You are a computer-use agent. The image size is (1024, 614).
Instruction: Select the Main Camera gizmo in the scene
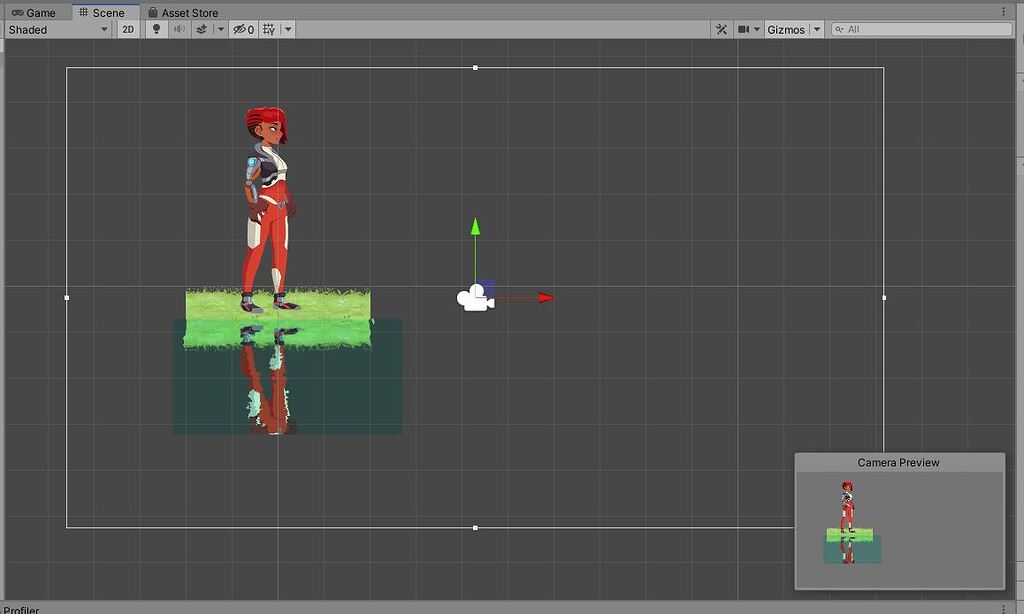tap(476, 297)
